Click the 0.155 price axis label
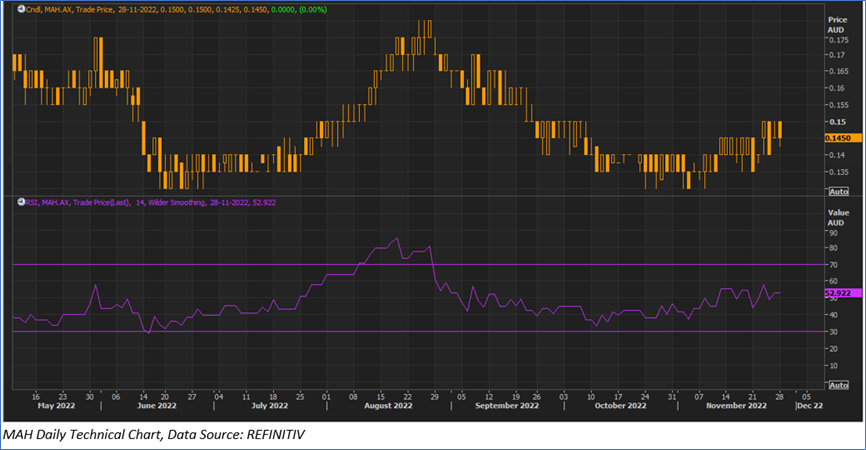 point(839,105)
